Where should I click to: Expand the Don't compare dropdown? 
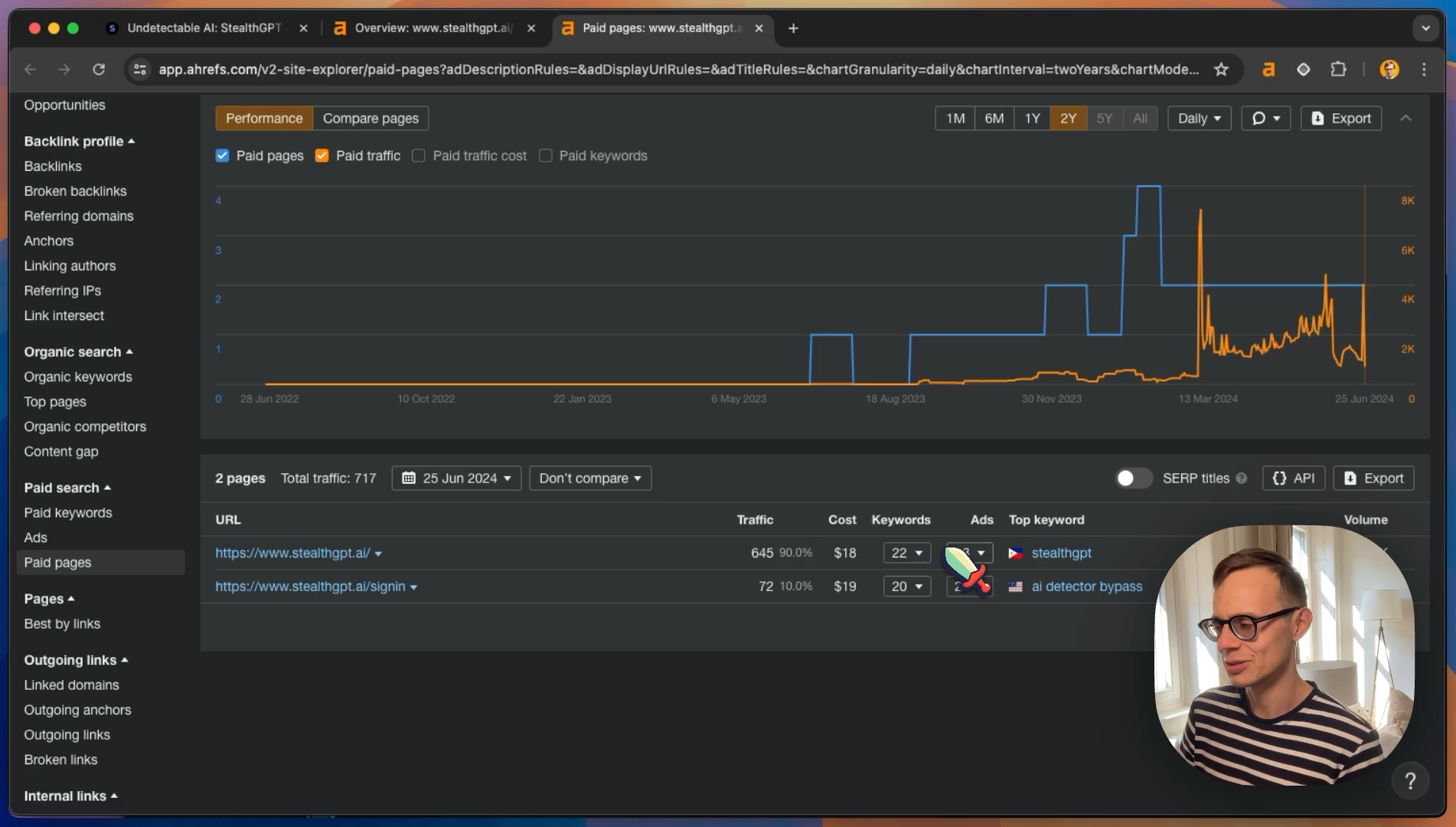click(x=590, y=478)
